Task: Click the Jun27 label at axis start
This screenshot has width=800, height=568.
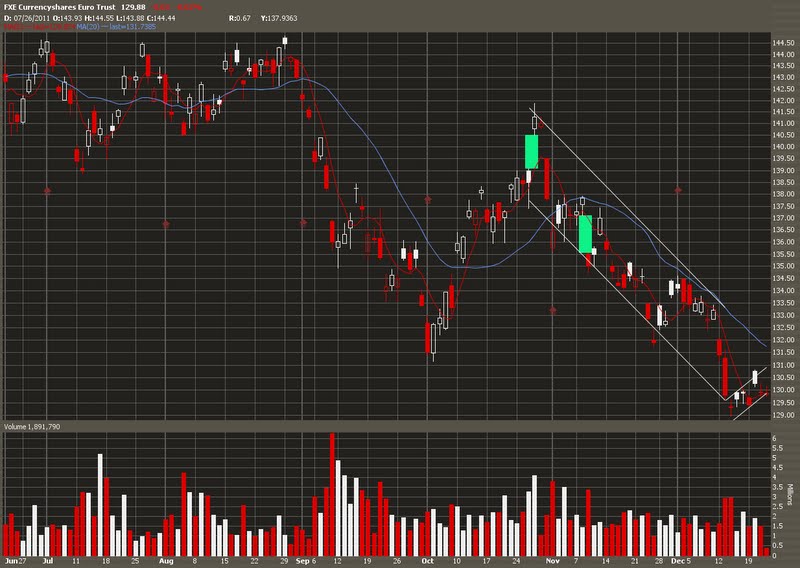Action: (x=14, y=562)
